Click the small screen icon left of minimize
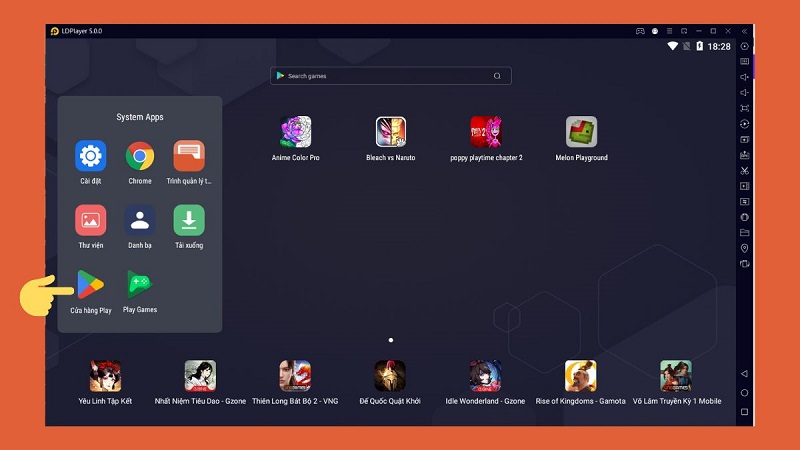This screenshot has width=800, height=450. pos(684,31)
